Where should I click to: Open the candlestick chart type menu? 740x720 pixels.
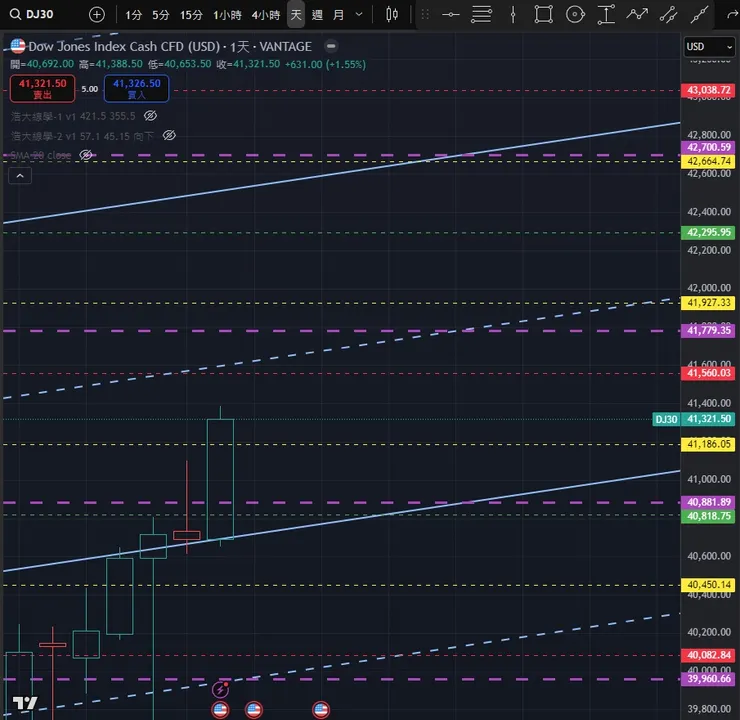(392, 15)
